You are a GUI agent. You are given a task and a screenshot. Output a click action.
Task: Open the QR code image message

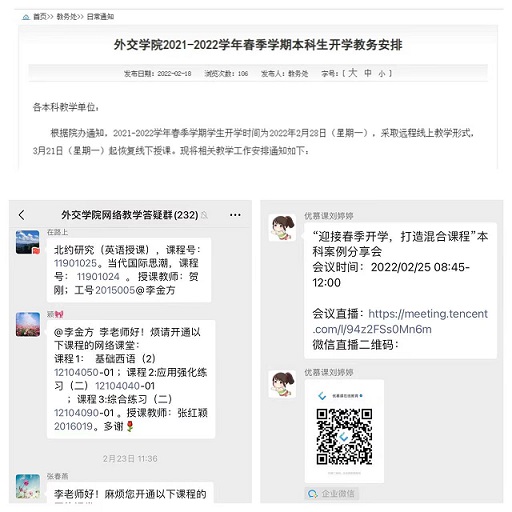point(344,431)
